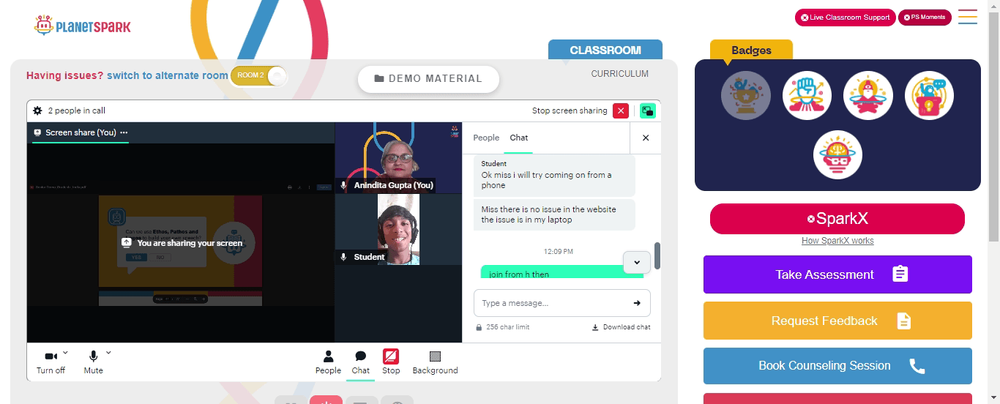Expand microphone options chevron
This screenshot has height=404, width=1000.
(x=108, y=352)
